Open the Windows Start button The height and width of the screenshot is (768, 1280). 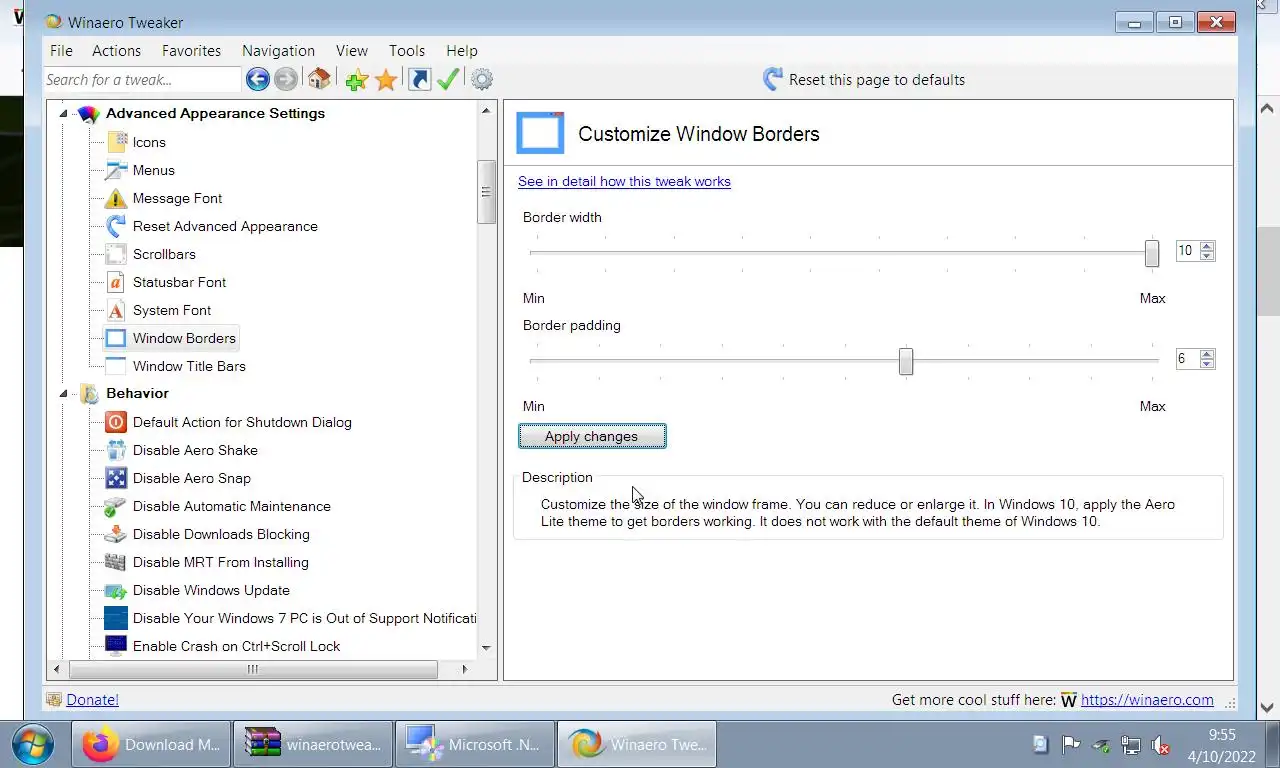click(x=32, y=744)
